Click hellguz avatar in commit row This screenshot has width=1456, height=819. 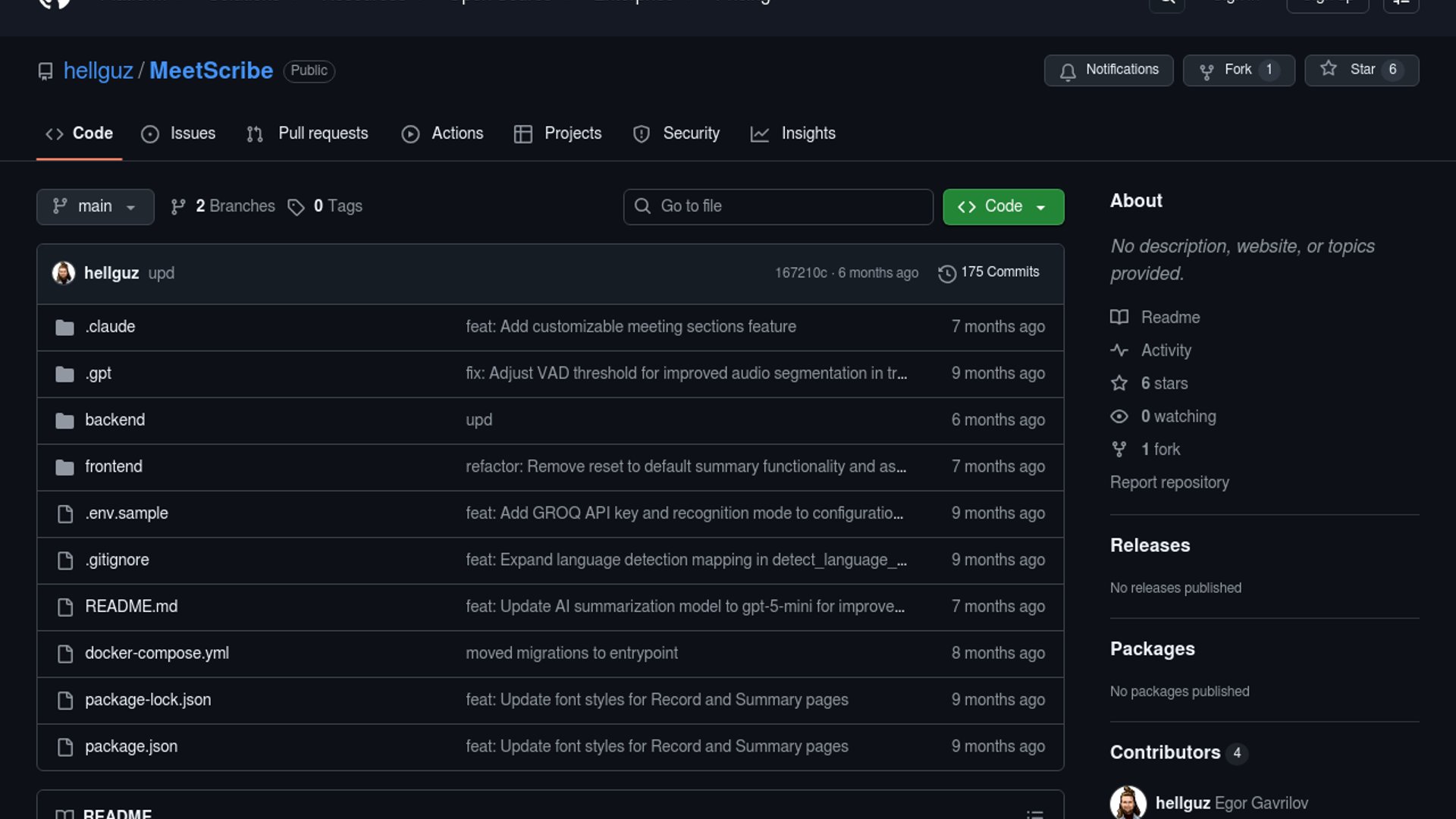pos(64,273)
